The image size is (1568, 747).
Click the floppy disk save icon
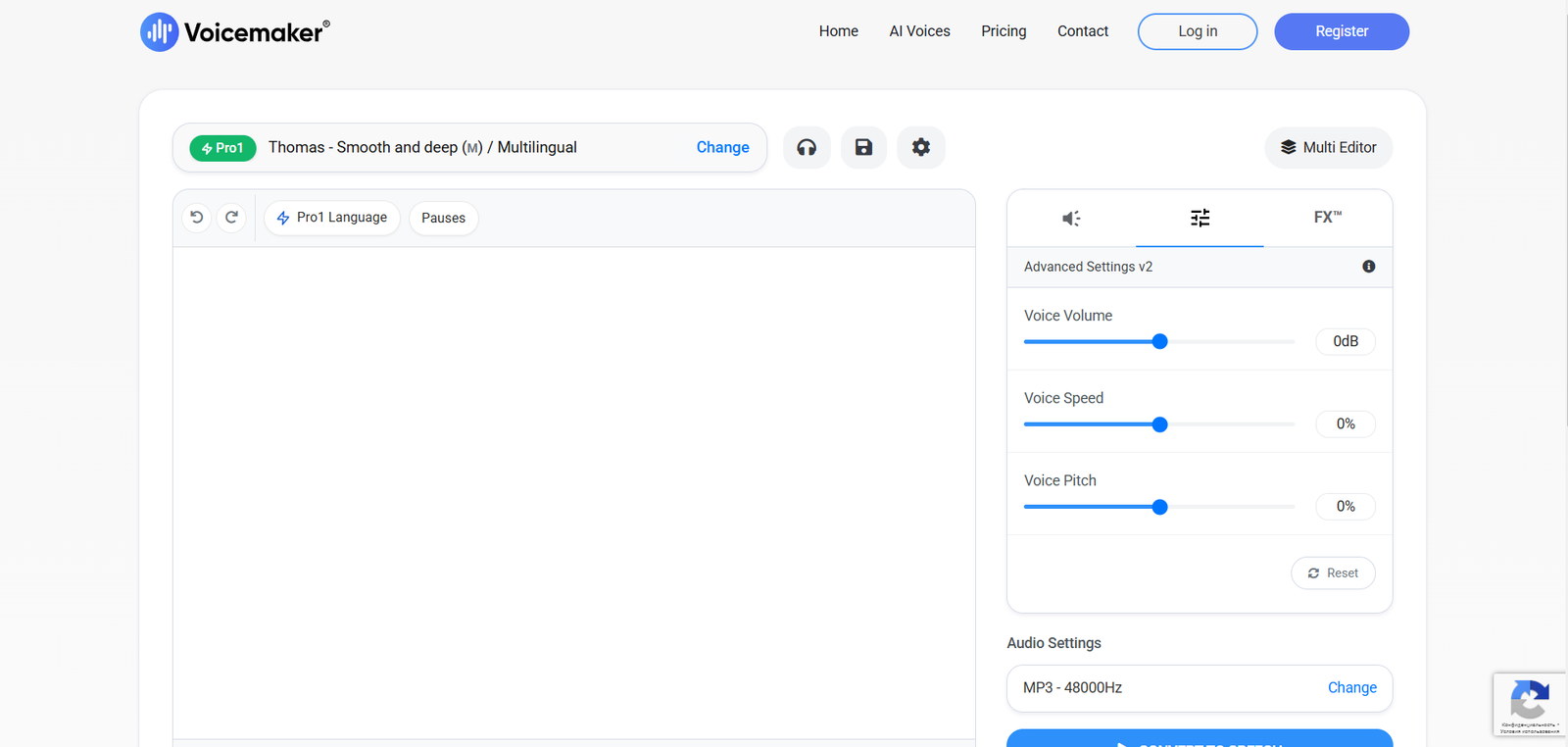tap(863, 147)
